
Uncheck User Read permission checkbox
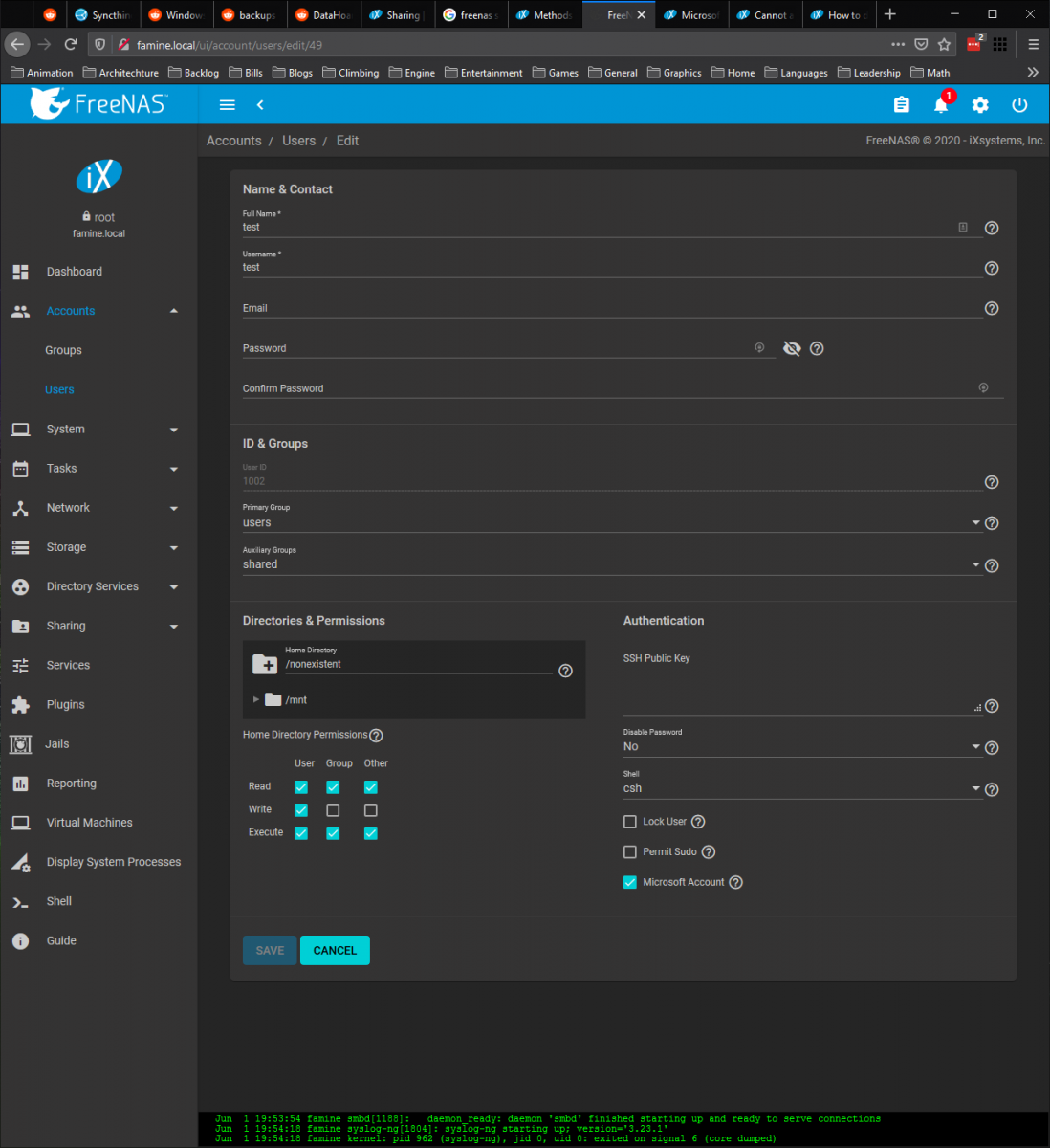(x=301, y=787)
